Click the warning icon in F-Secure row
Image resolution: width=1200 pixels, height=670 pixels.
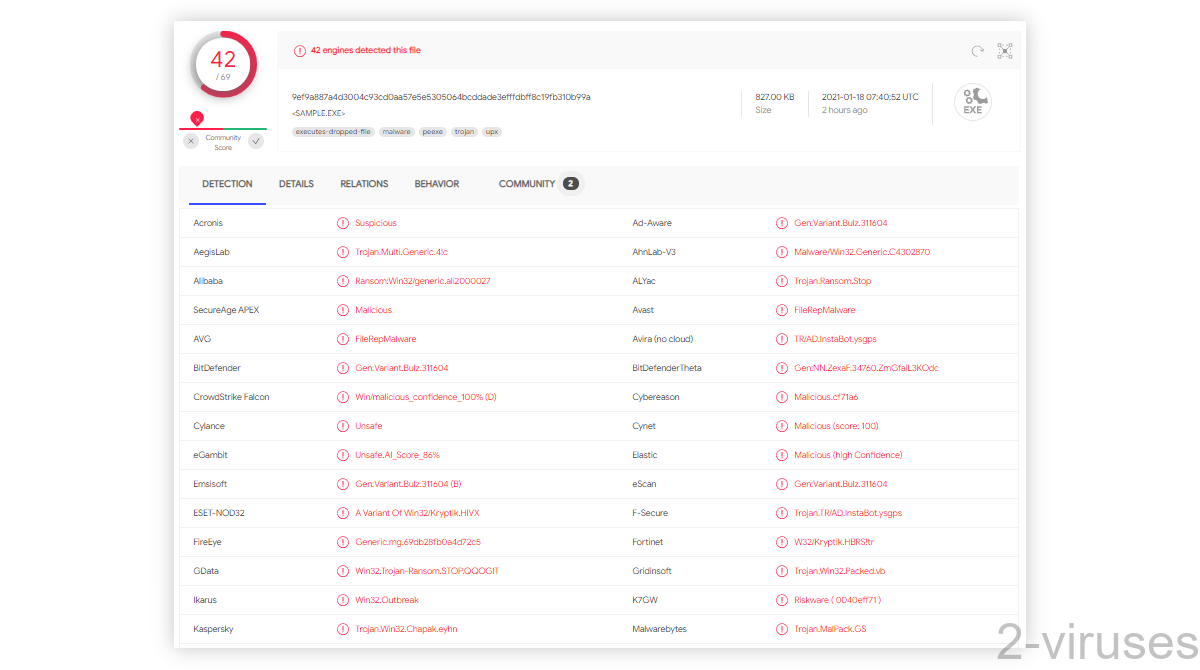[x=782, y=513]
